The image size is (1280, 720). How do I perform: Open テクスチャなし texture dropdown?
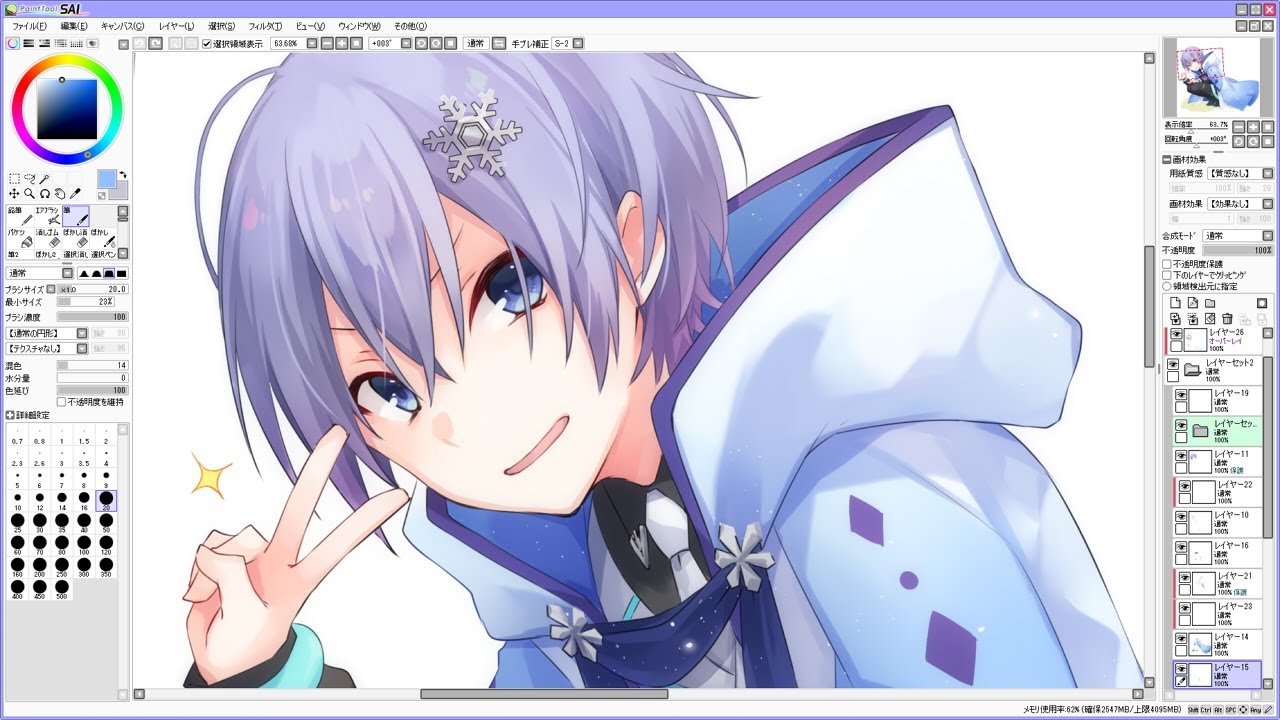[82, 348]
